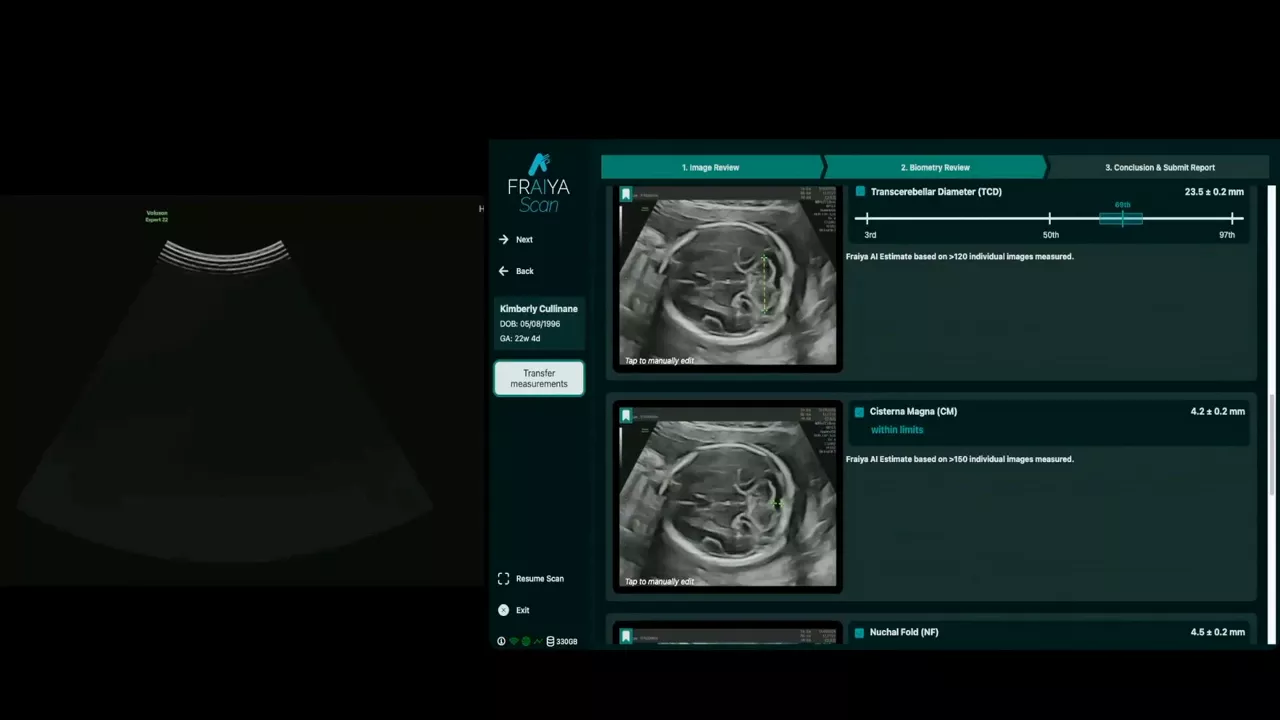Click bookmark icon on Nuchal Fold image
The image size is (1280, 720).
pos(626,636)
